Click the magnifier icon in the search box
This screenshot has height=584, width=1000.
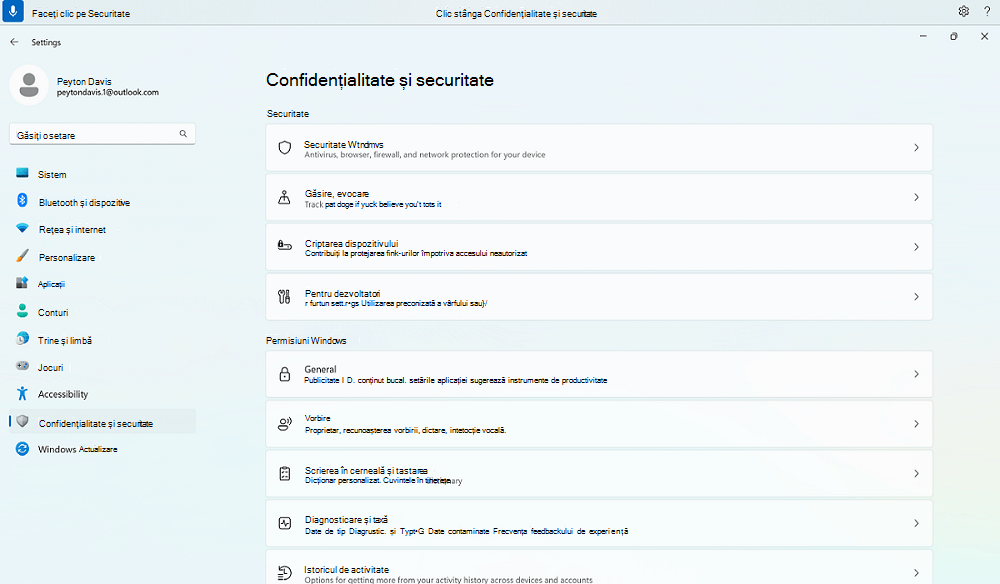[183, 134]
